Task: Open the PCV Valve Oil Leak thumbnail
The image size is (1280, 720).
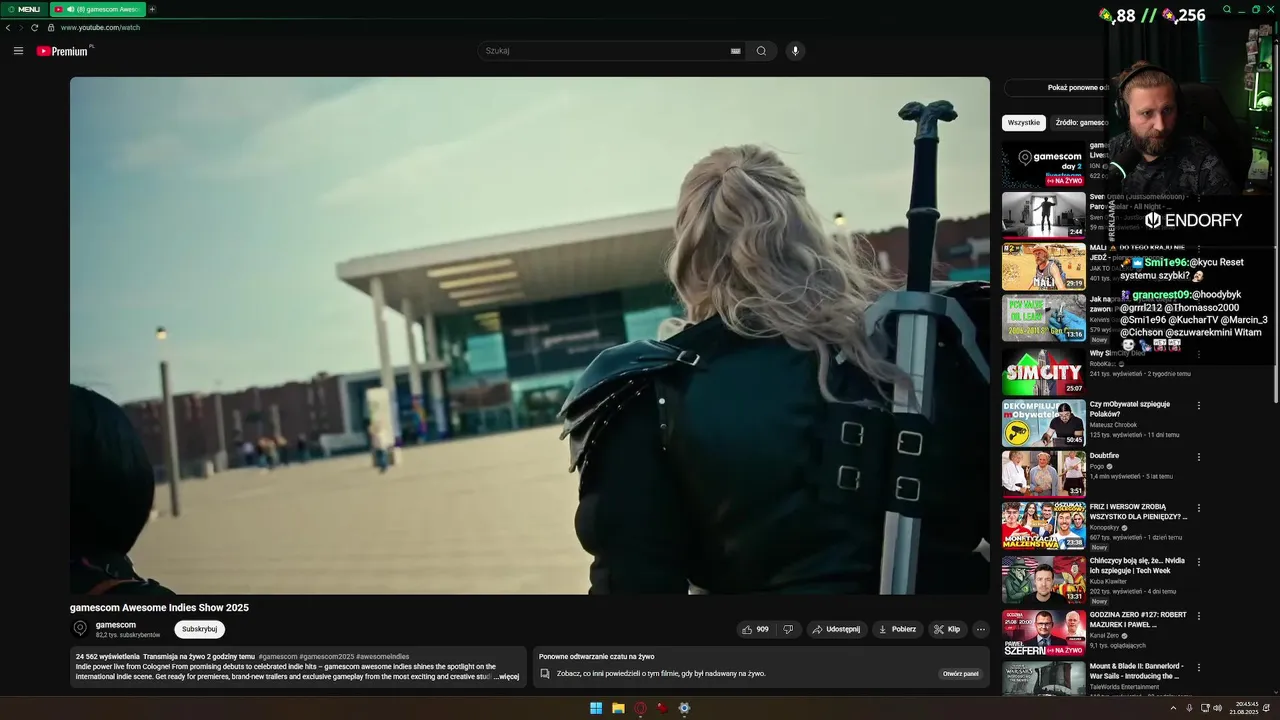Action: pyautogui.click(x=1044, y=318)
